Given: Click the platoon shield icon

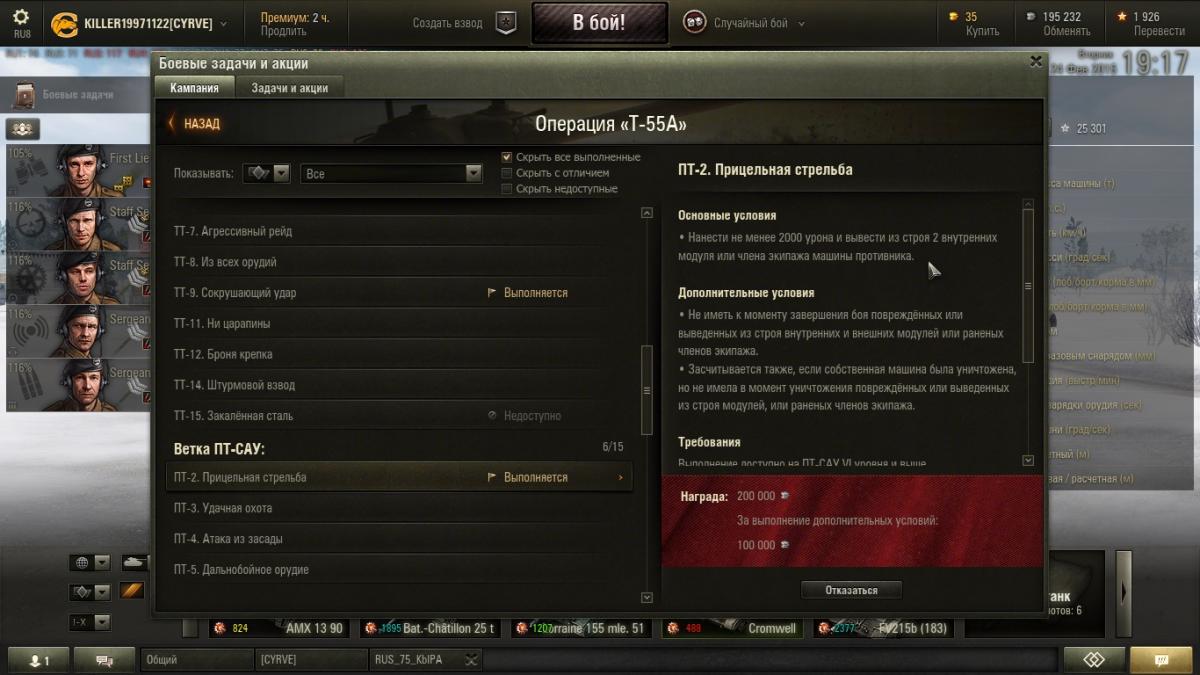Looking at the screenshot, I should (507, 23).
